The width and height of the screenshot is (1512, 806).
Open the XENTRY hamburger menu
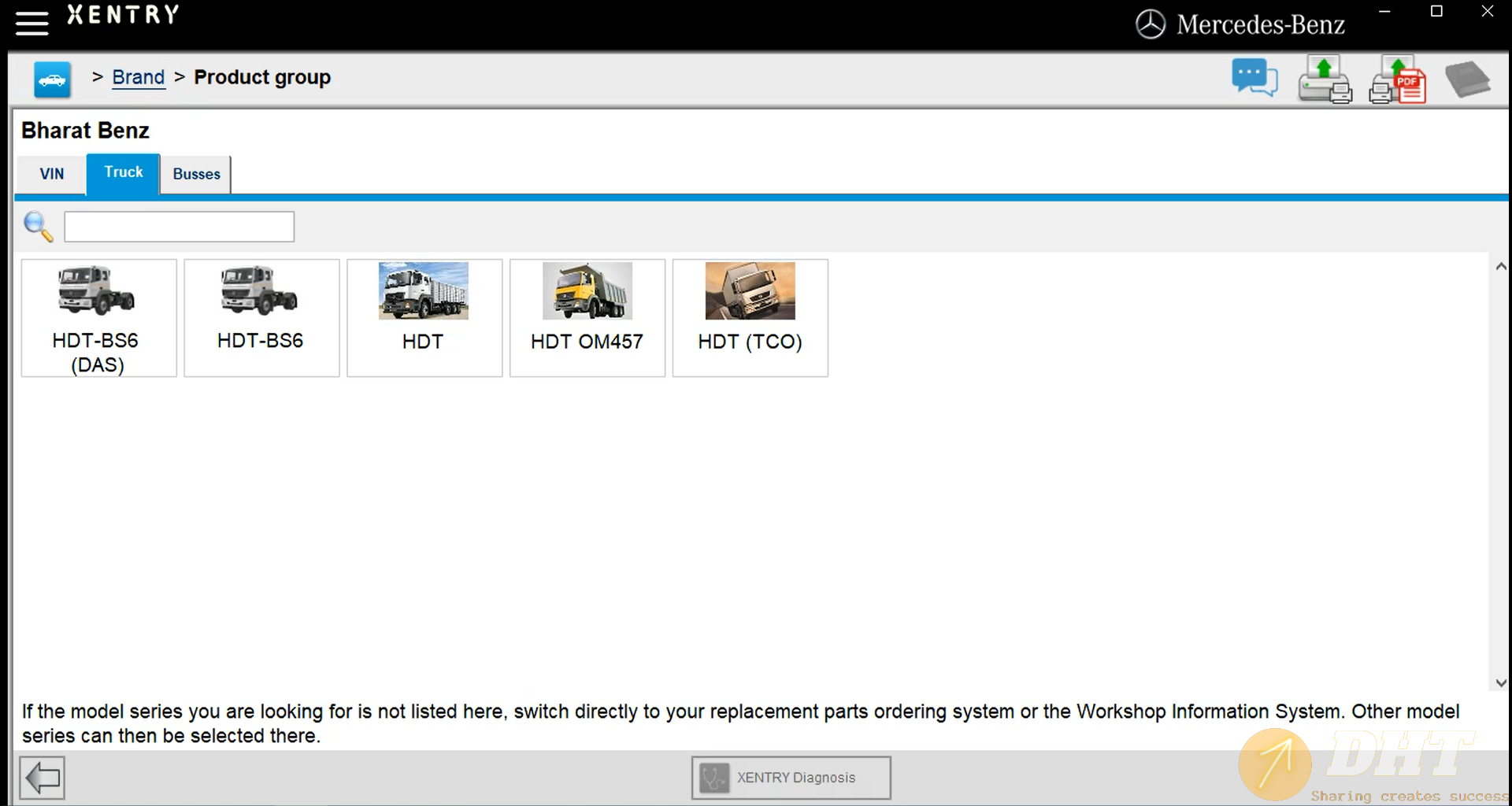31,23
